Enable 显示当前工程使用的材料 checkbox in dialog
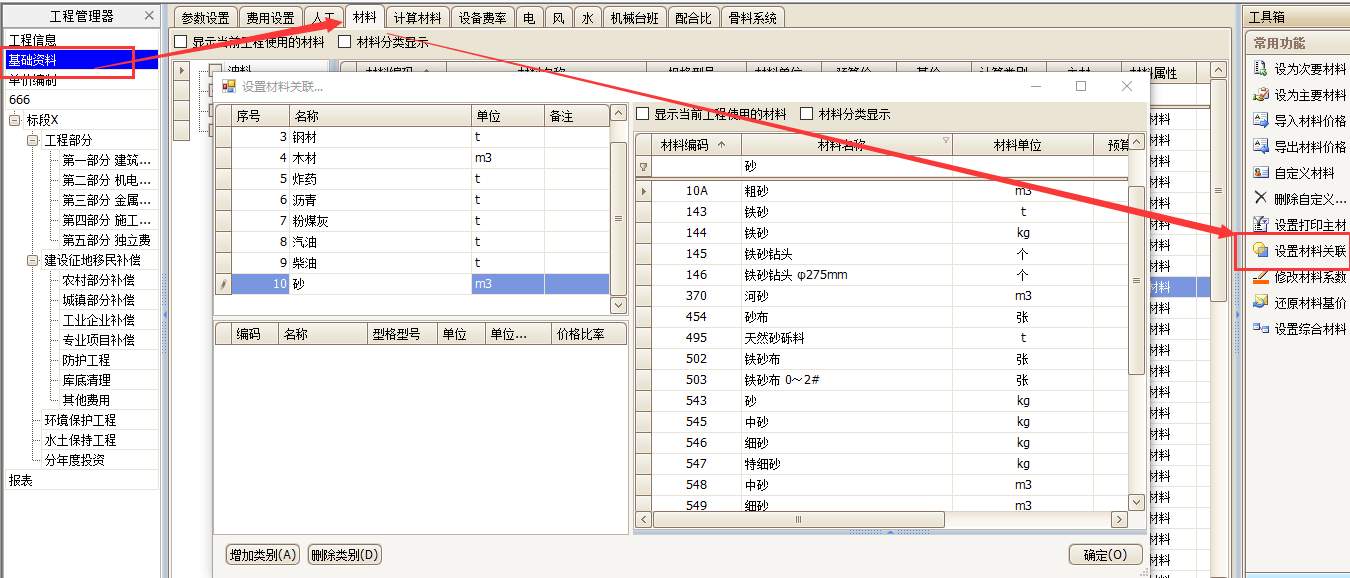The height and width of the screenshot is (578, 1350). 643,114
